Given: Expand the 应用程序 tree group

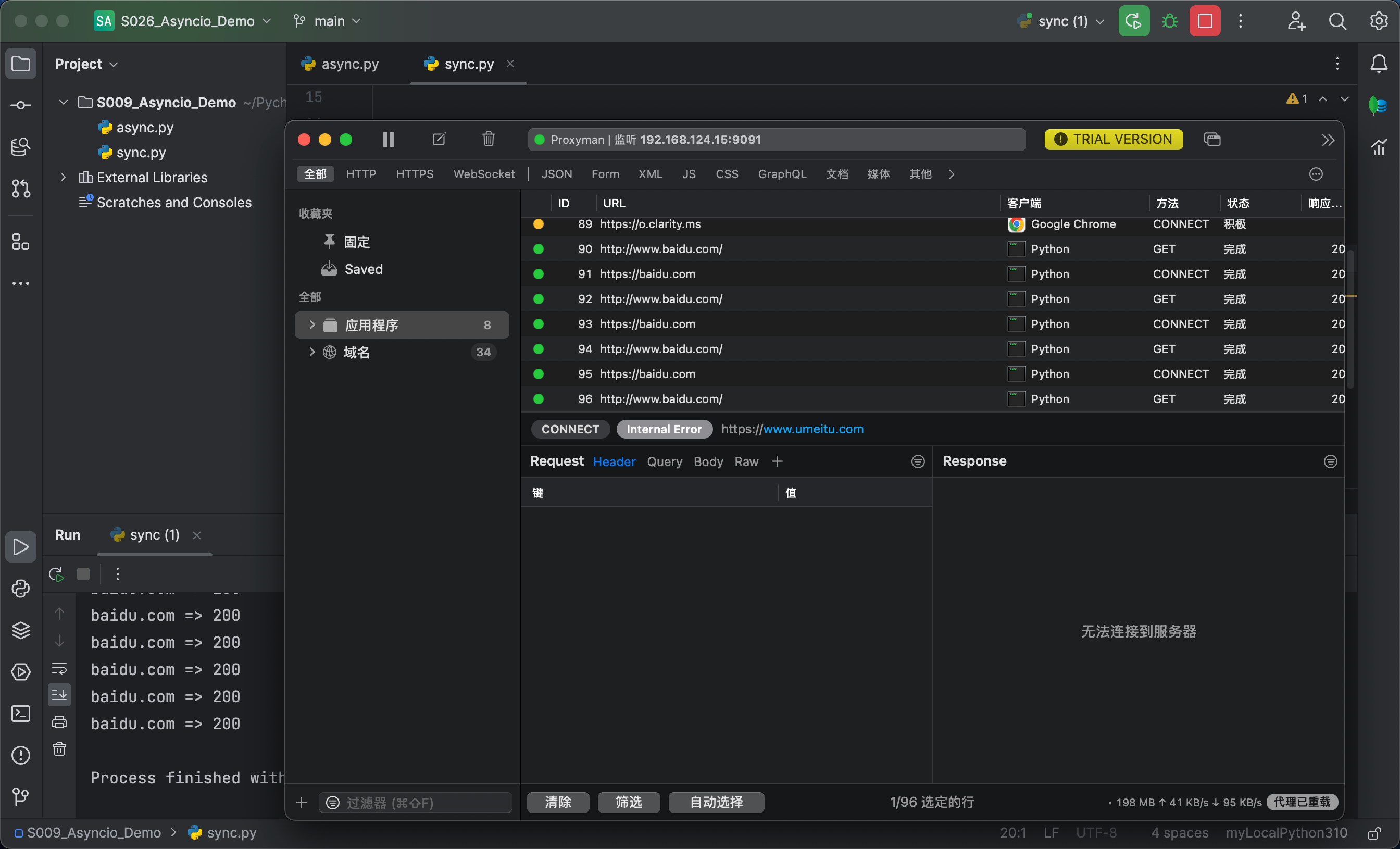Looking at the screenshot, I should (x=312, y=325).
